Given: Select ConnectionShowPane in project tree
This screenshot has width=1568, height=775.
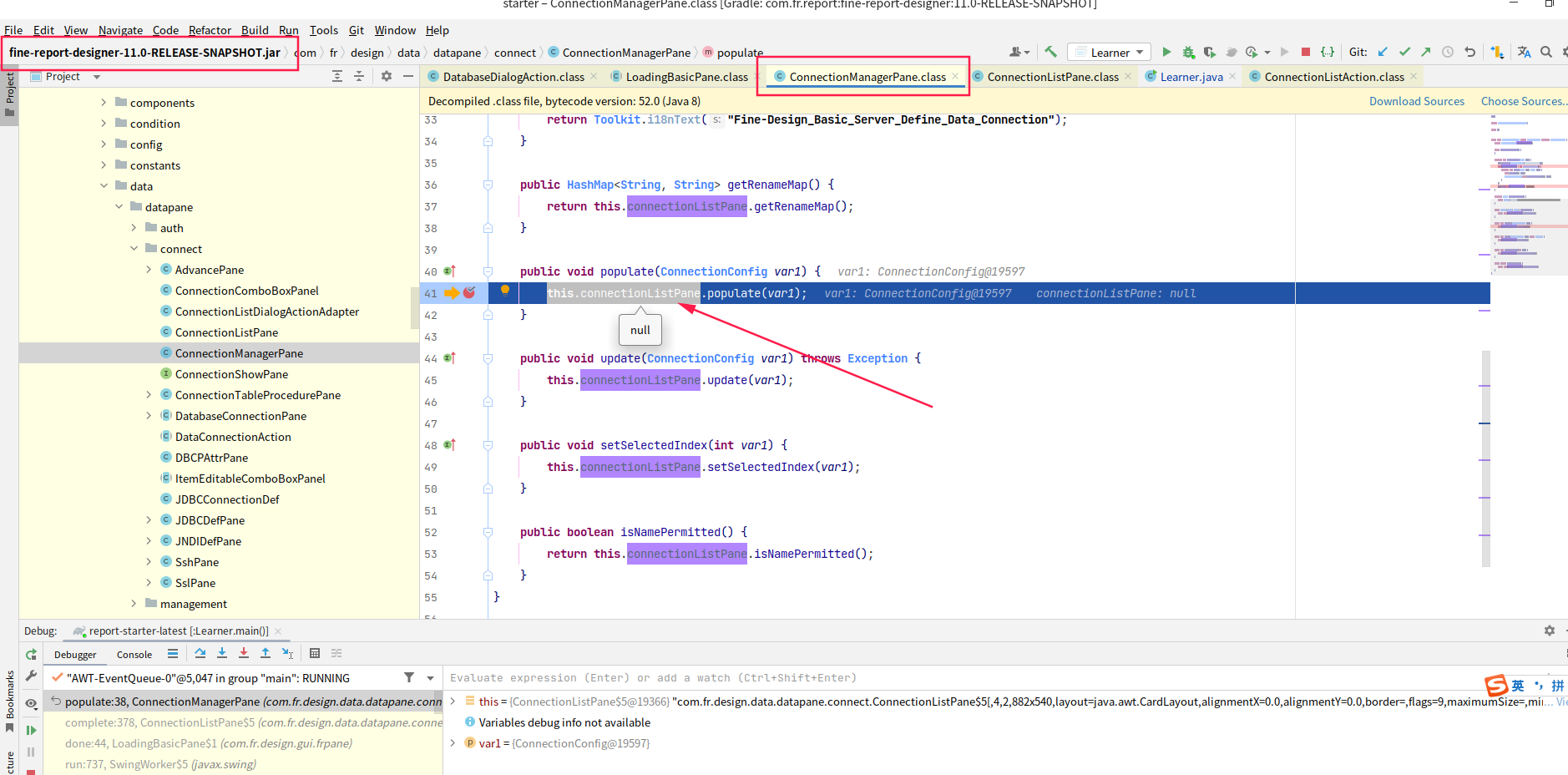Looking at the screenshot, I should [231, 374].
